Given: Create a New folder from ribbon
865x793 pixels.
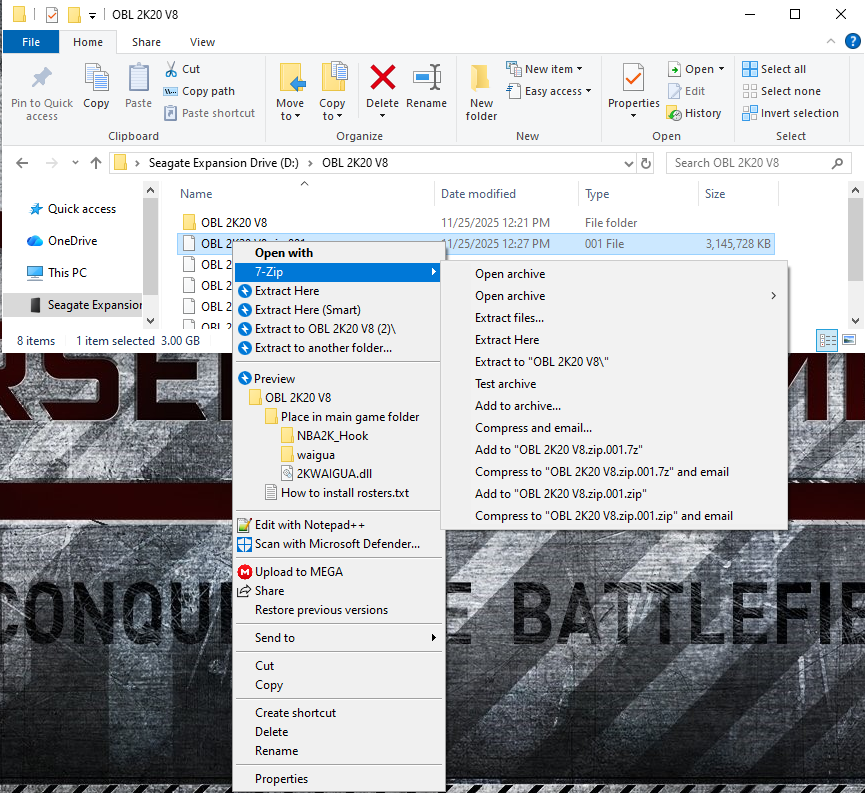Looking at the screenshot, I should point(481,92).
